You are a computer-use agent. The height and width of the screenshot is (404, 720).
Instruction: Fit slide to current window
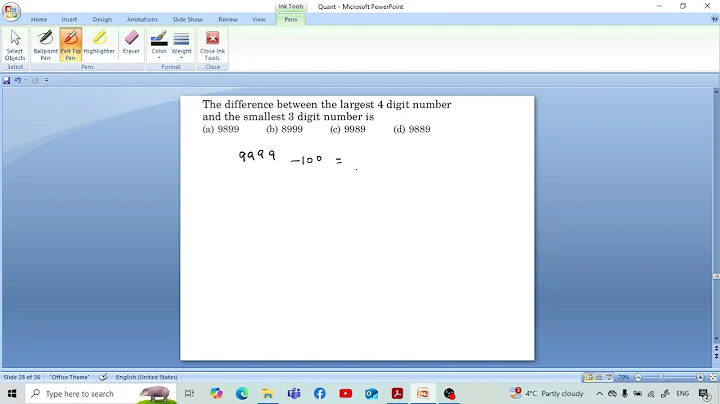(713, 377)
